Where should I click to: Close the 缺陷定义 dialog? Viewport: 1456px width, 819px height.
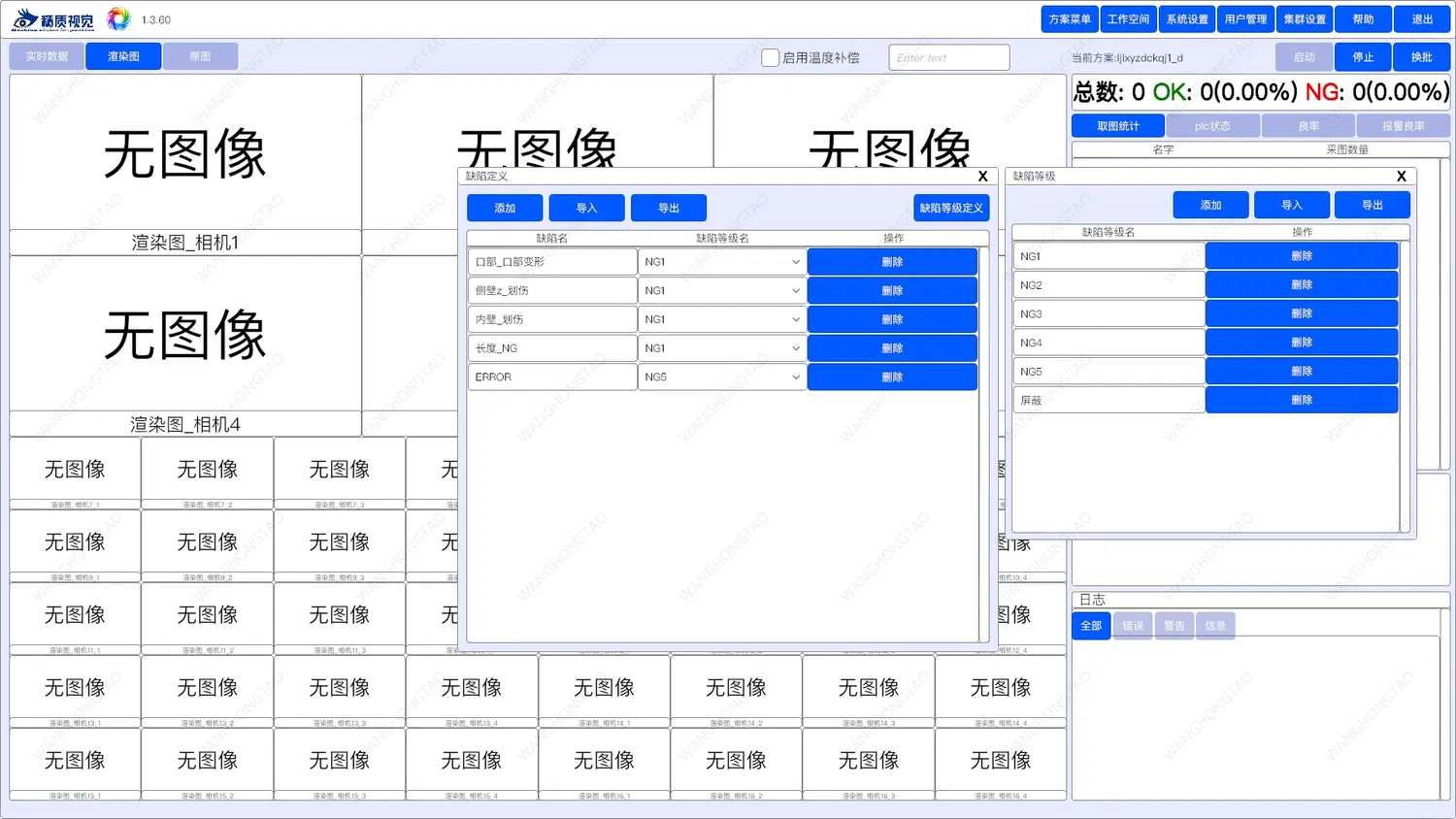point(982,177)
